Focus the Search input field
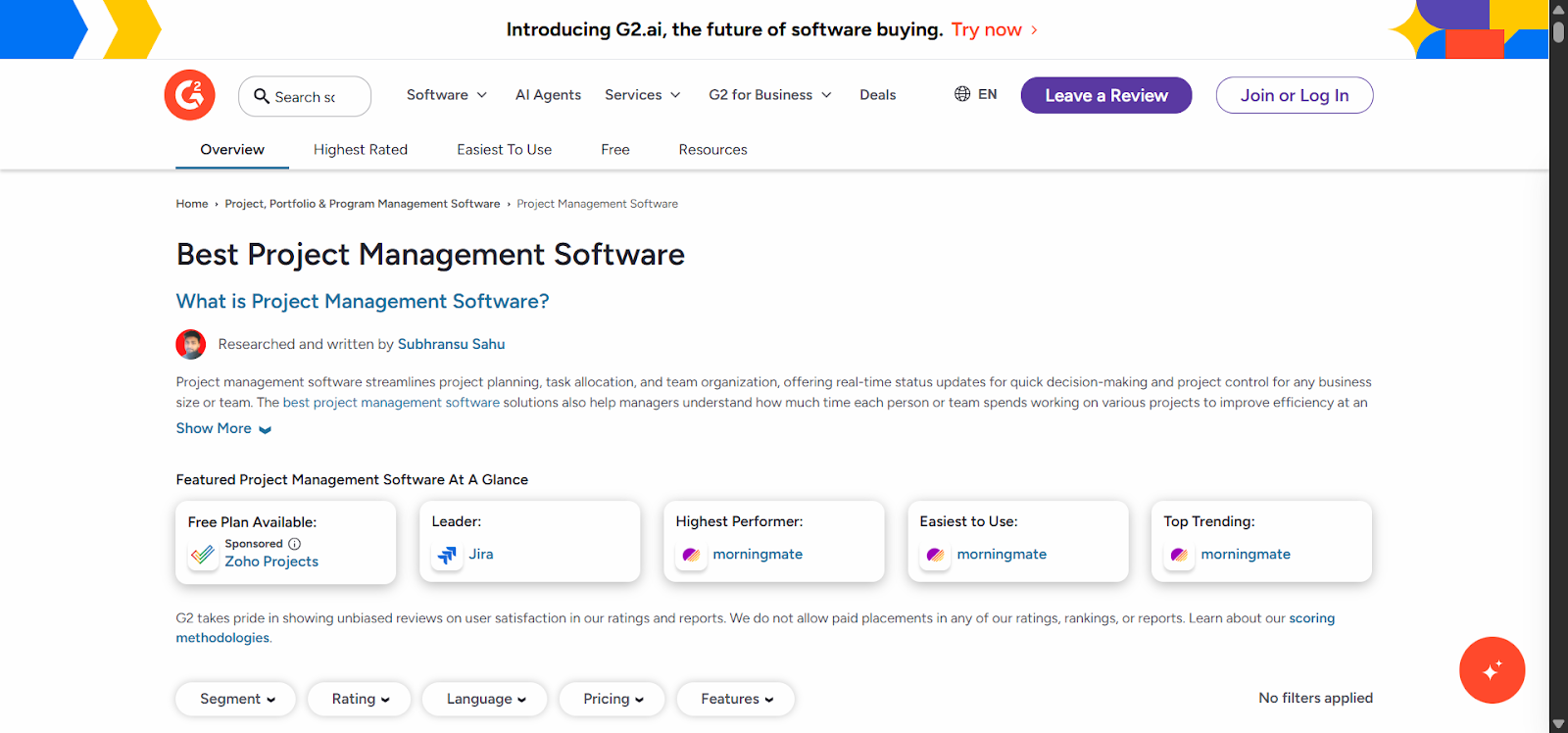The image size is (1568, 733). tap(305, 96)
